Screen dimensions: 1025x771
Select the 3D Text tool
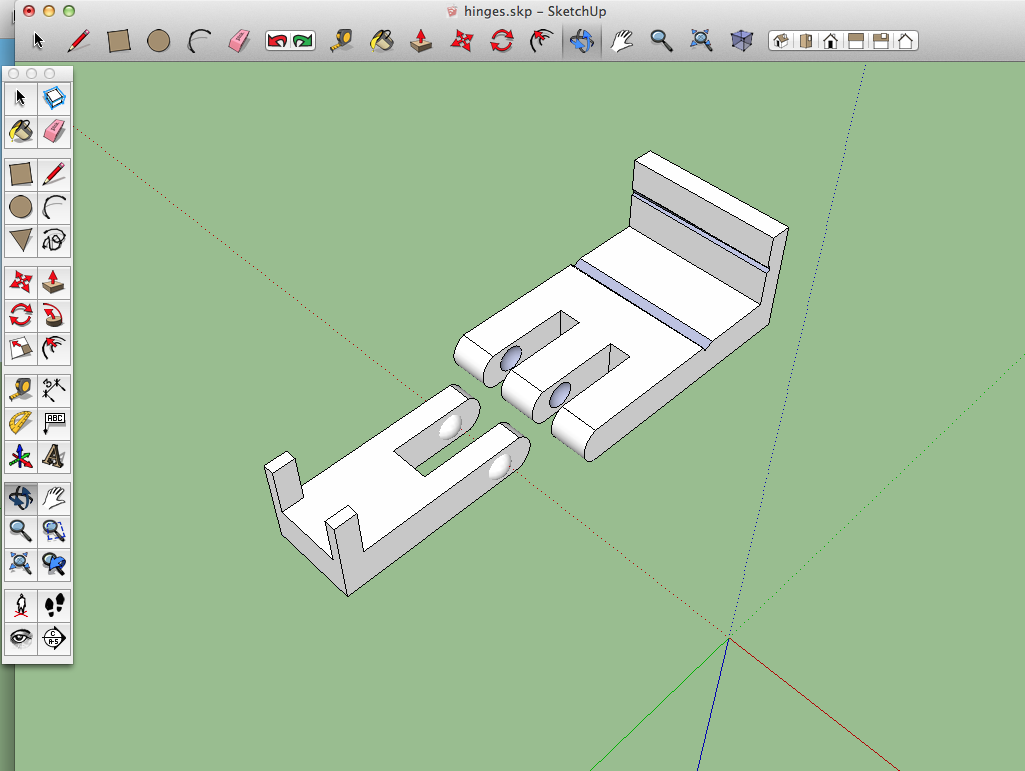pyautogui.click(x=54, y=456)
